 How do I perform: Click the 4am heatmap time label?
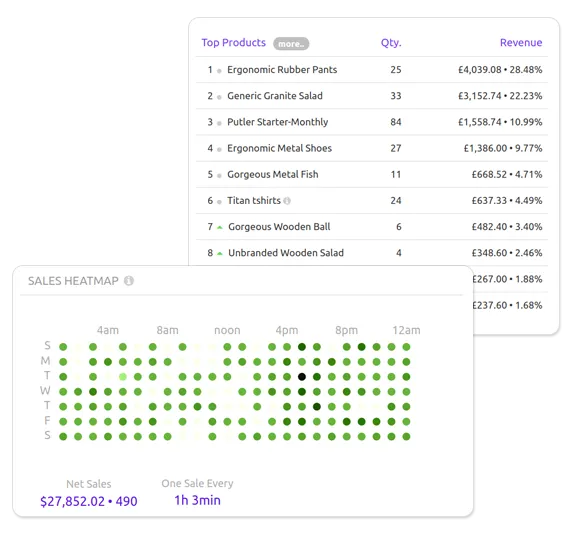108,330
